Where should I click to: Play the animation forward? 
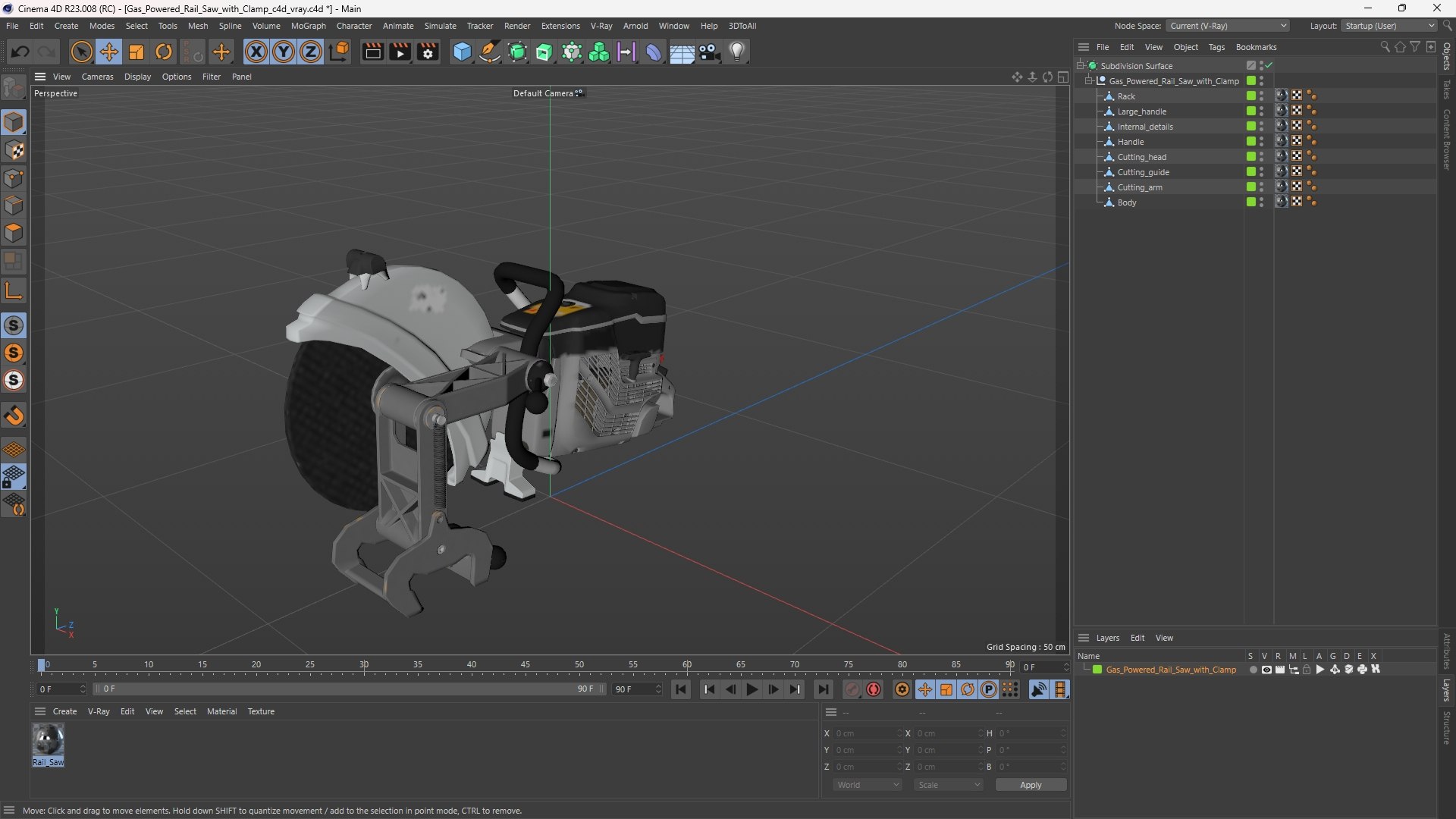(x=752, y=689)
